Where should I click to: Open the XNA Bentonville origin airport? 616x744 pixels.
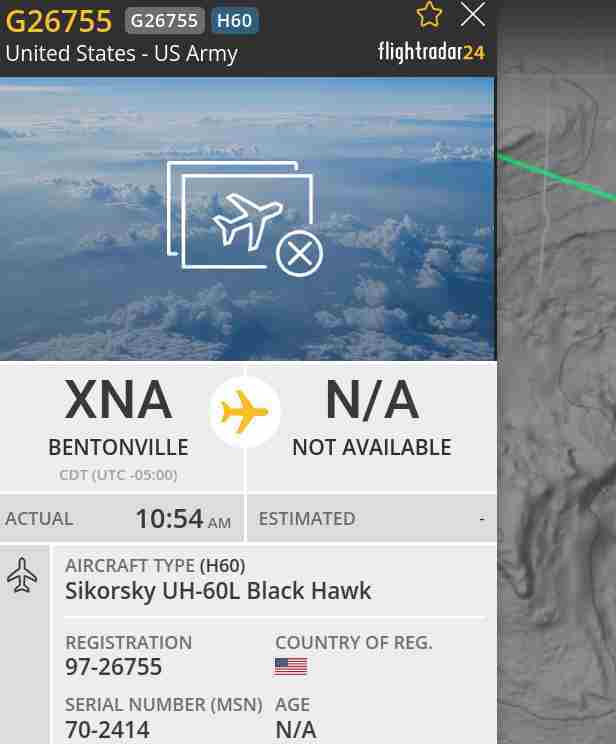click(x=119, y=418)
